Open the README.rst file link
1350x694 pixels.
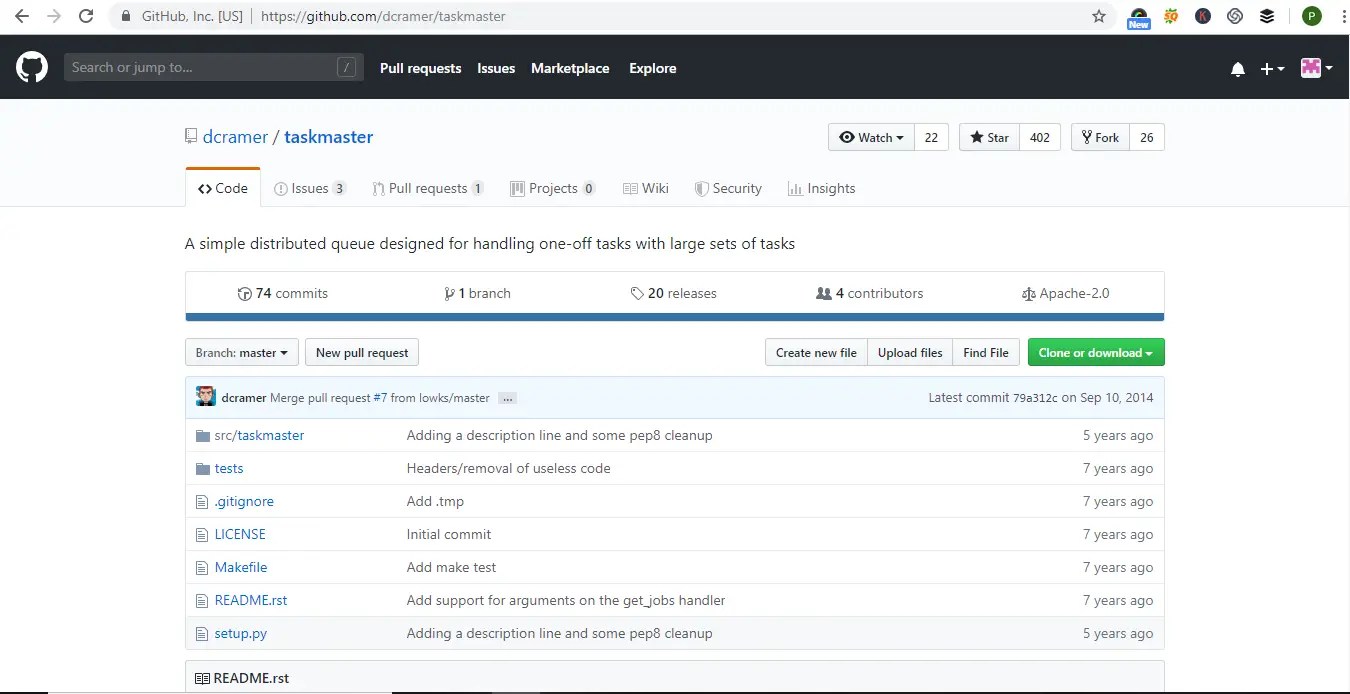250,600
